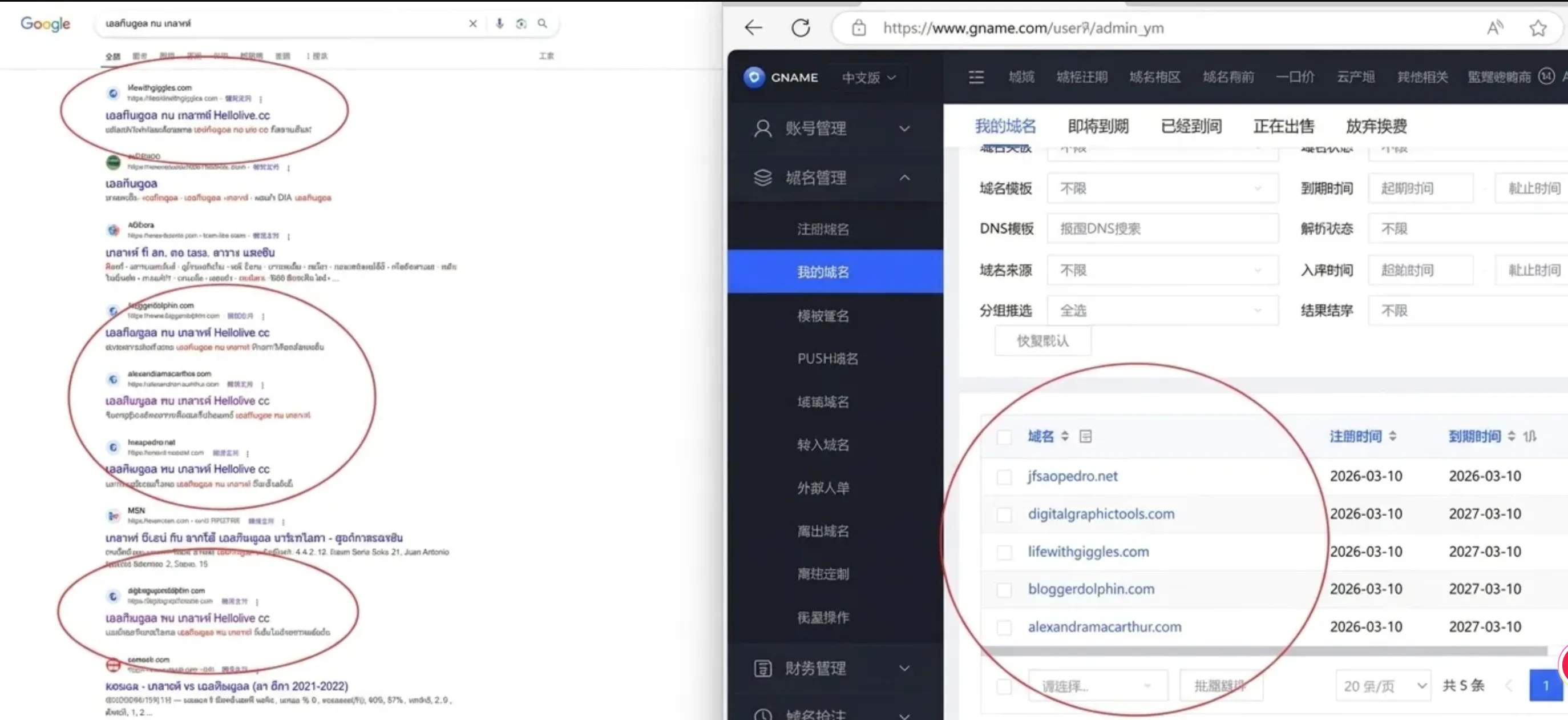This screenshot has width=1568, height=720.
Task: Open the digitalgraphictools.com domain link
Action: click(x=1101, y=513)
